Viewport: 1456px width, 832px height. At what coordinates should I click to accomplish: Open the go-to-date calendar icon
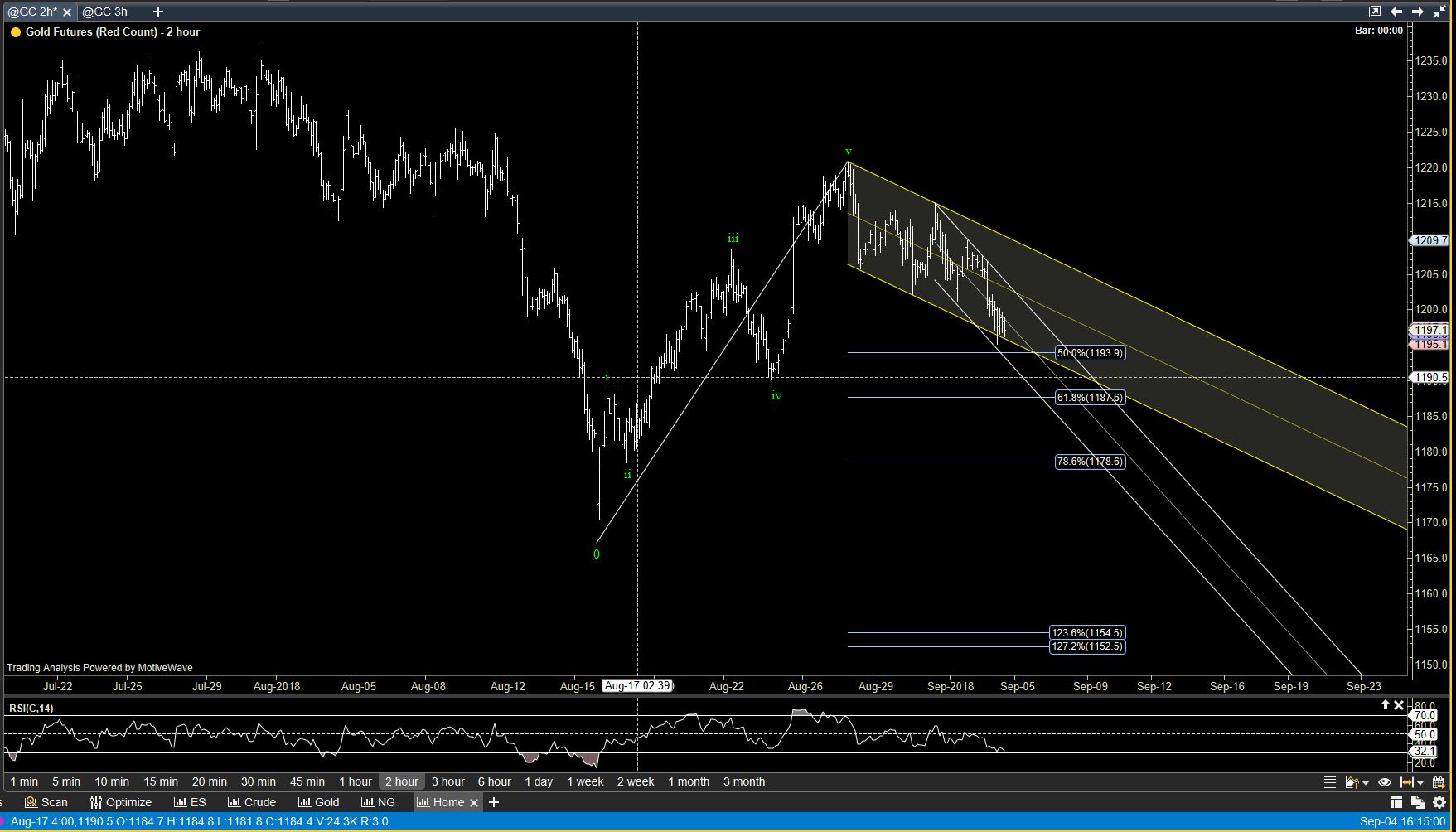[x=1438, y=781]
